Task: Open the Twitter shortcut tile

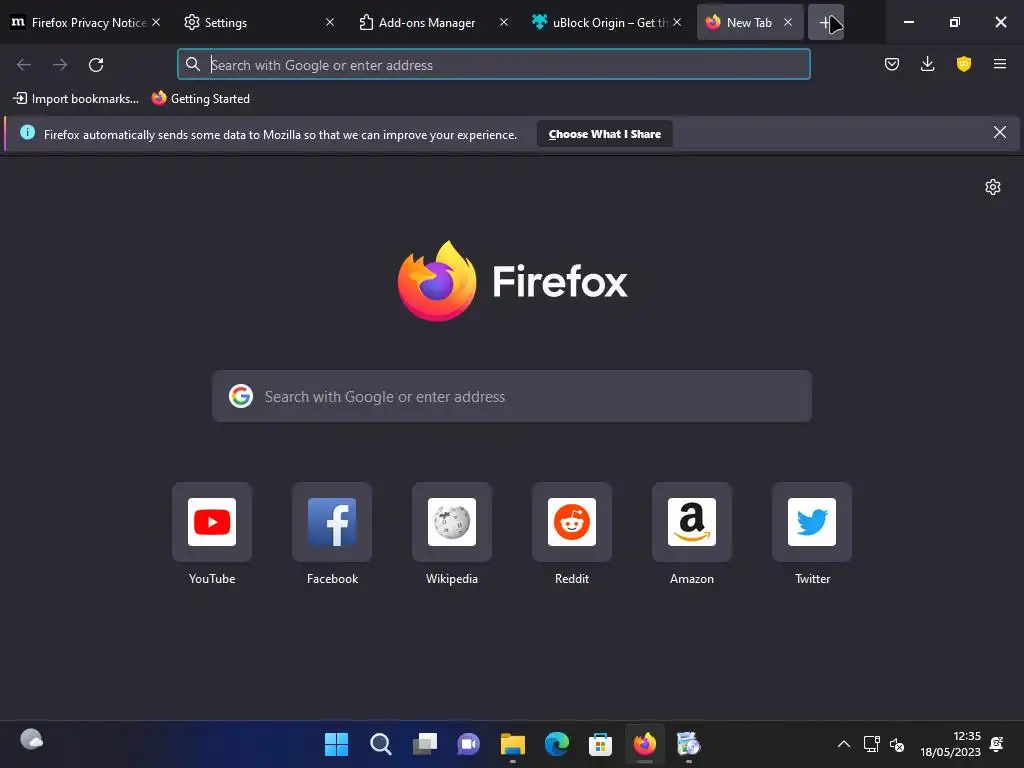Action: 812,522
